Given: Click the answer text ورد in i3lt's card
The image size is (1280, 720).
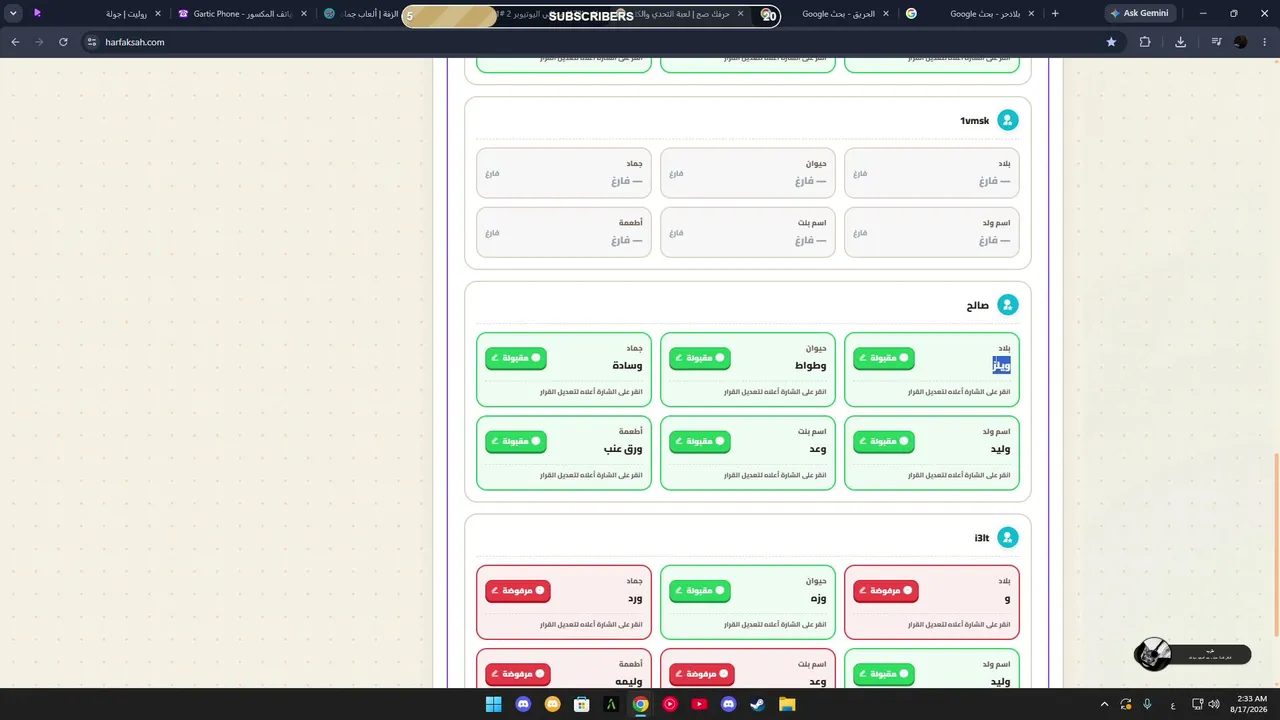Looking at the screenshot, I should point(634,598).
